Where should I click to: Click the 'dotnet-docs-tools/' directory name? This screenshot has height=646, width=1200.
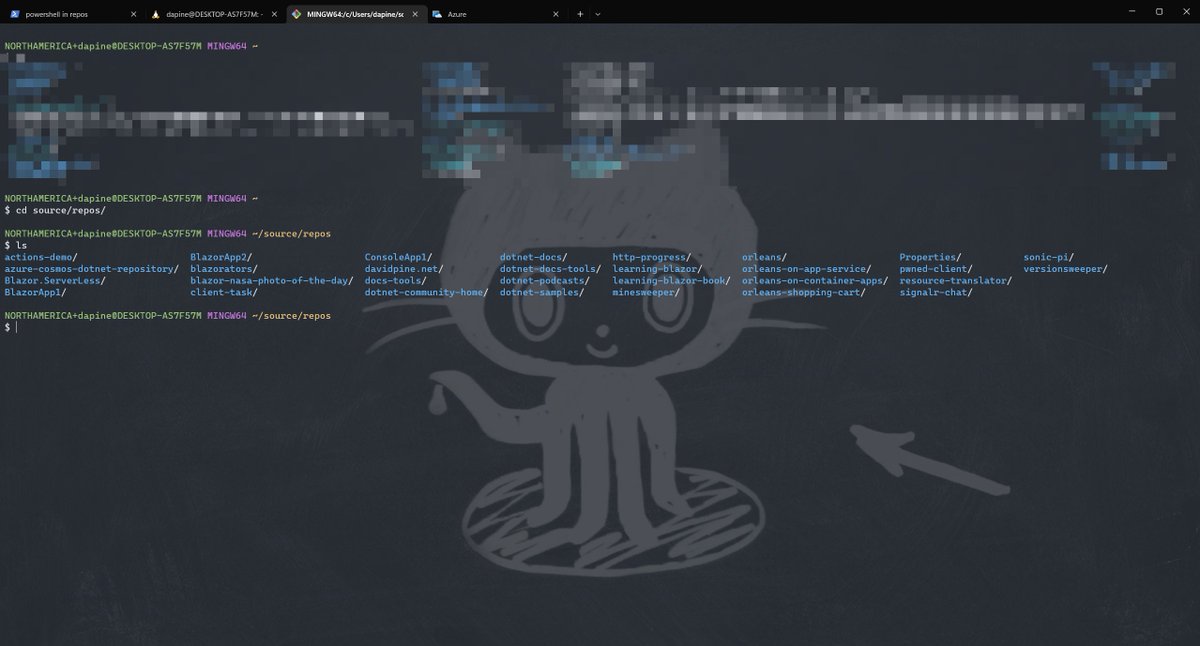pos(551,269)
